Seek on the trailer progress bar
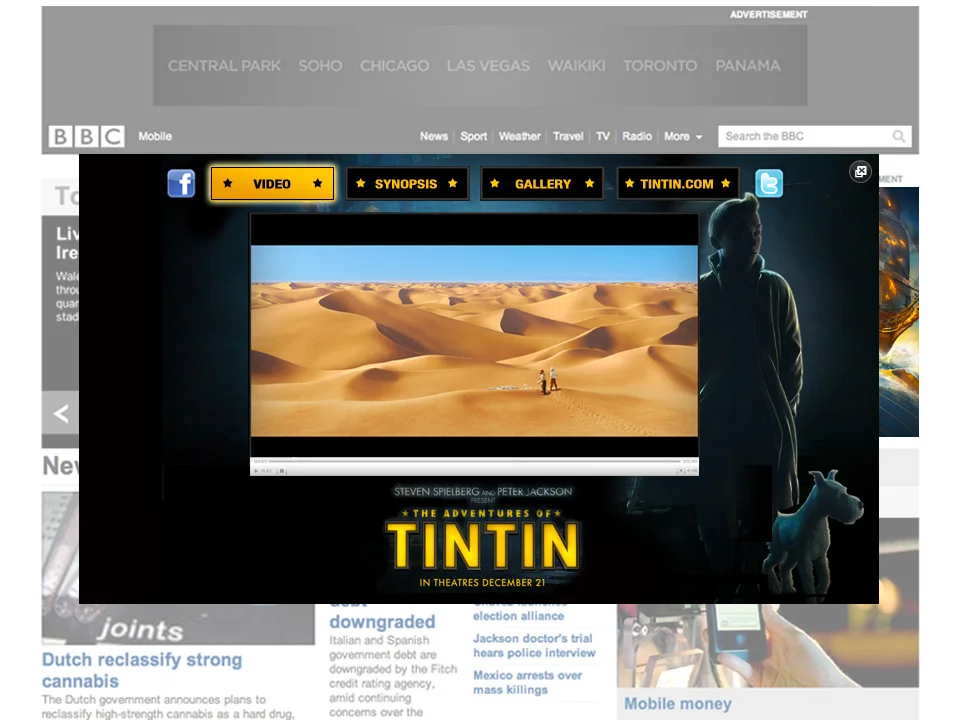This screenshot has height=720, width=960. tap(474, 461)
